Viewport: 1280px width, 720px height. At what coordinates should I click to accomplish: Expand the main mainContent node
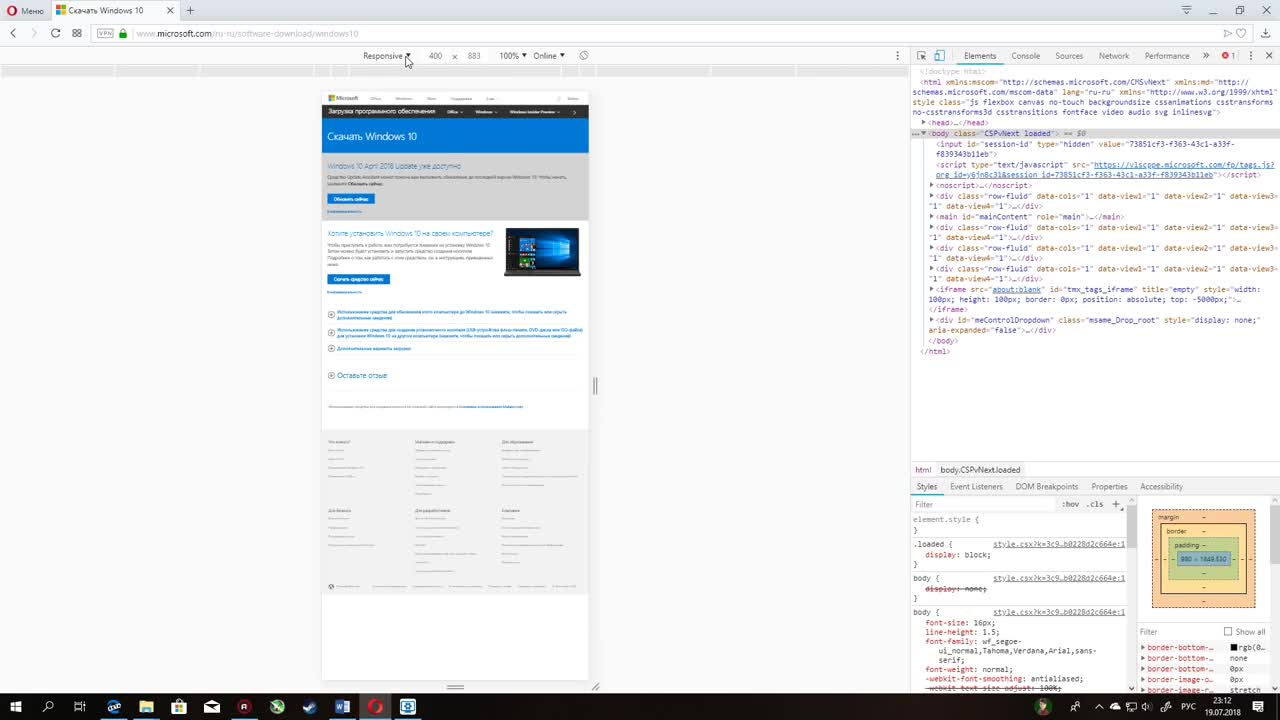932,216
